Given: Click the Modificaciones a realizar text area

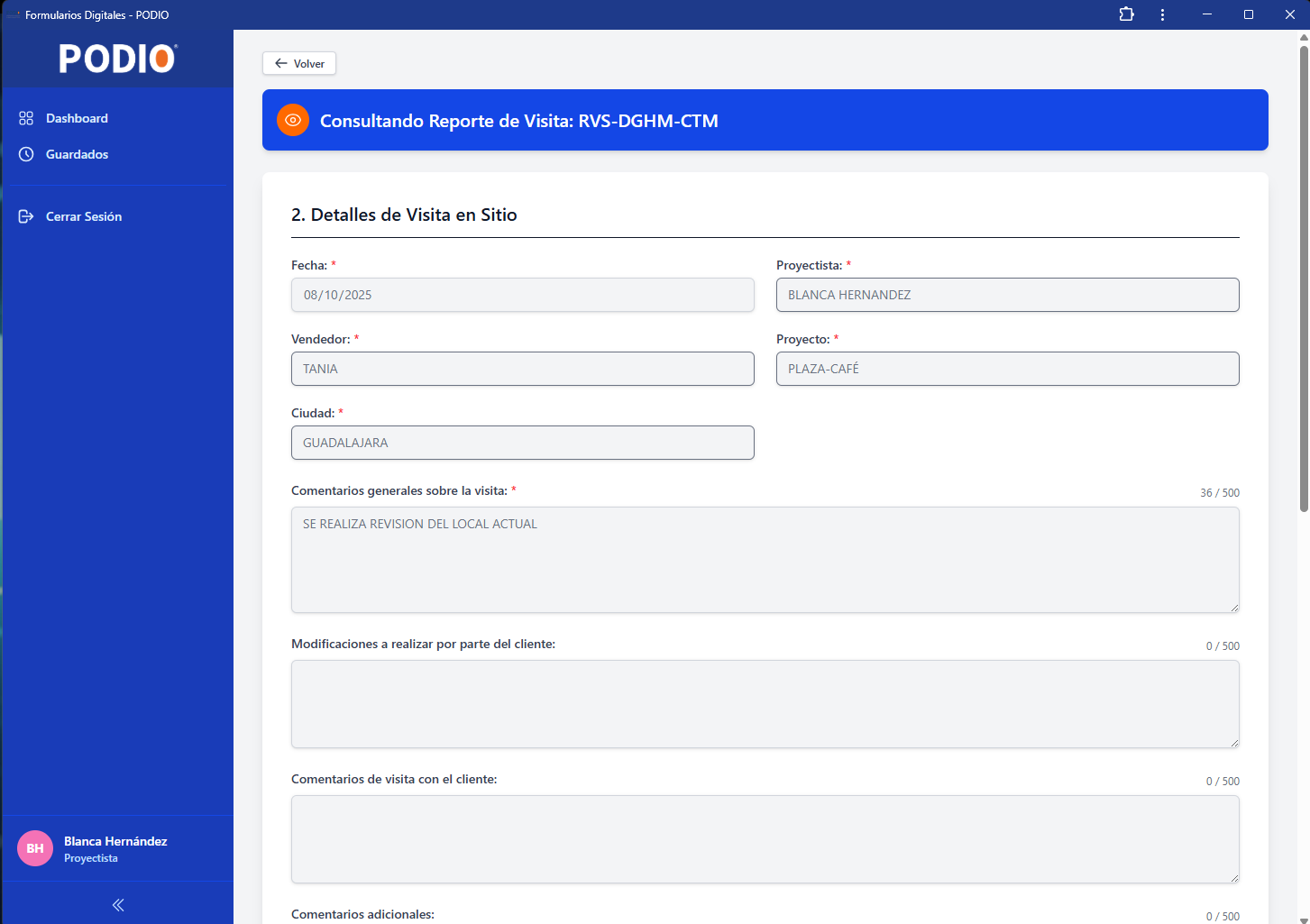Looking at the screenshot, I should [x=765, y=704].
